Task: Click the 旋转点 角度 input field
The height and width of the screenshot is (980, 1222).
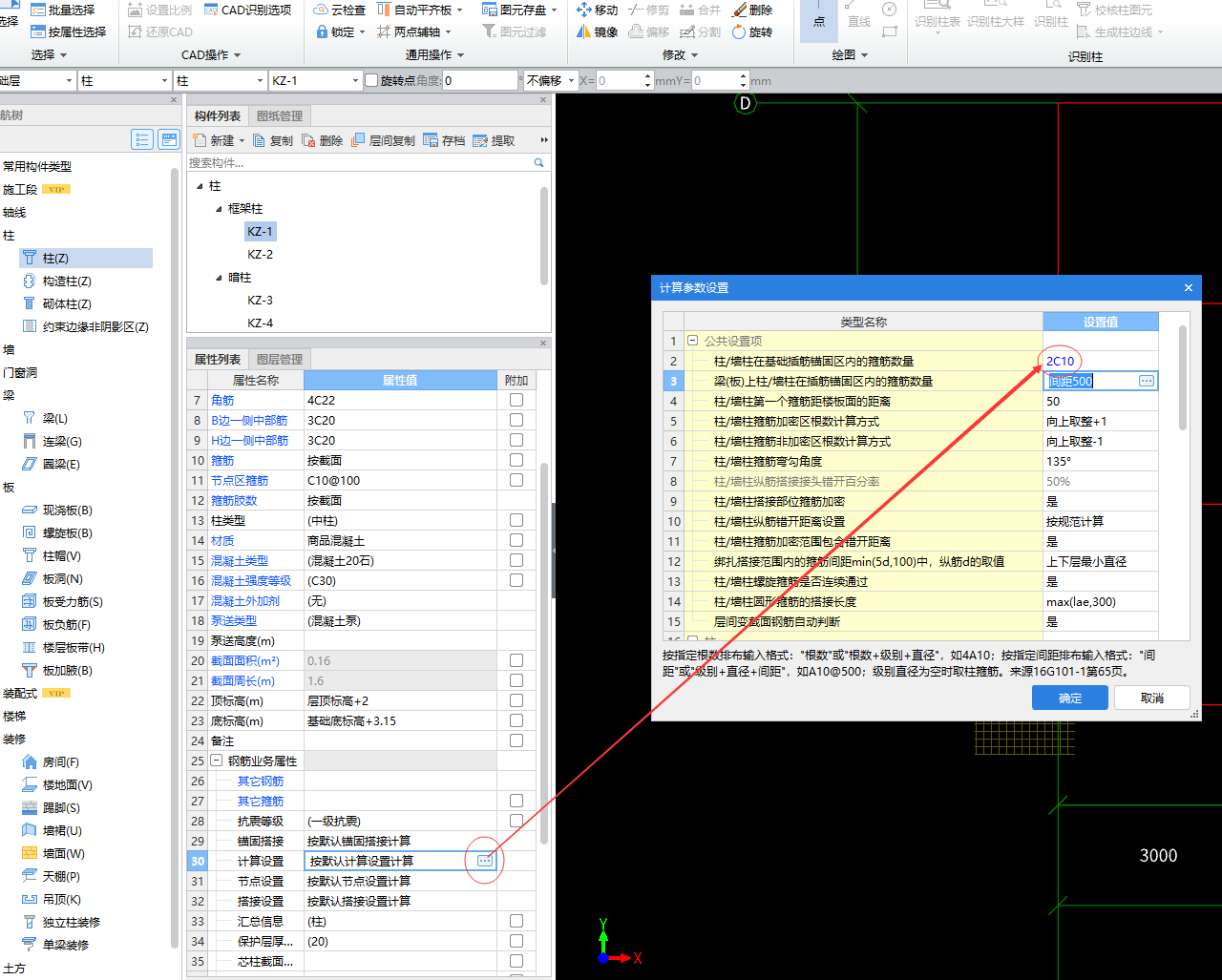Action: coord(480,81)
